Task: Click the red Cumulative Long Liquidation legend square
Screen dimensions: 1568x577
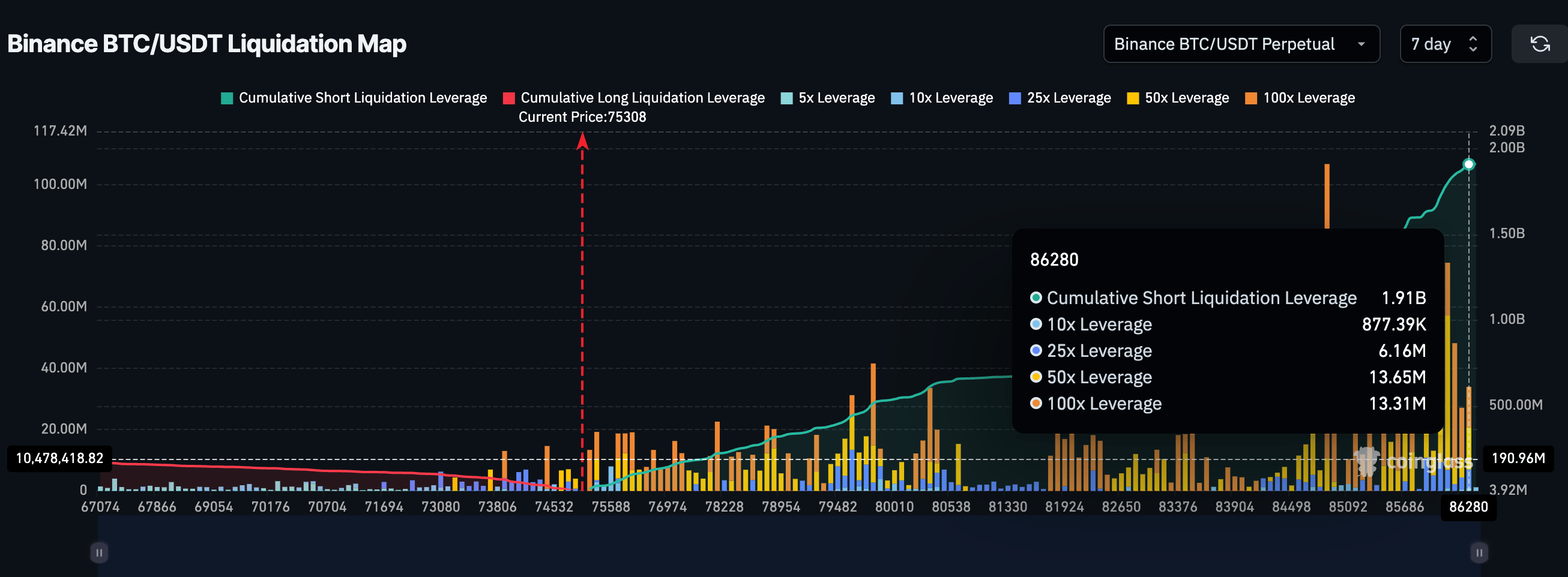Action: 510,97
